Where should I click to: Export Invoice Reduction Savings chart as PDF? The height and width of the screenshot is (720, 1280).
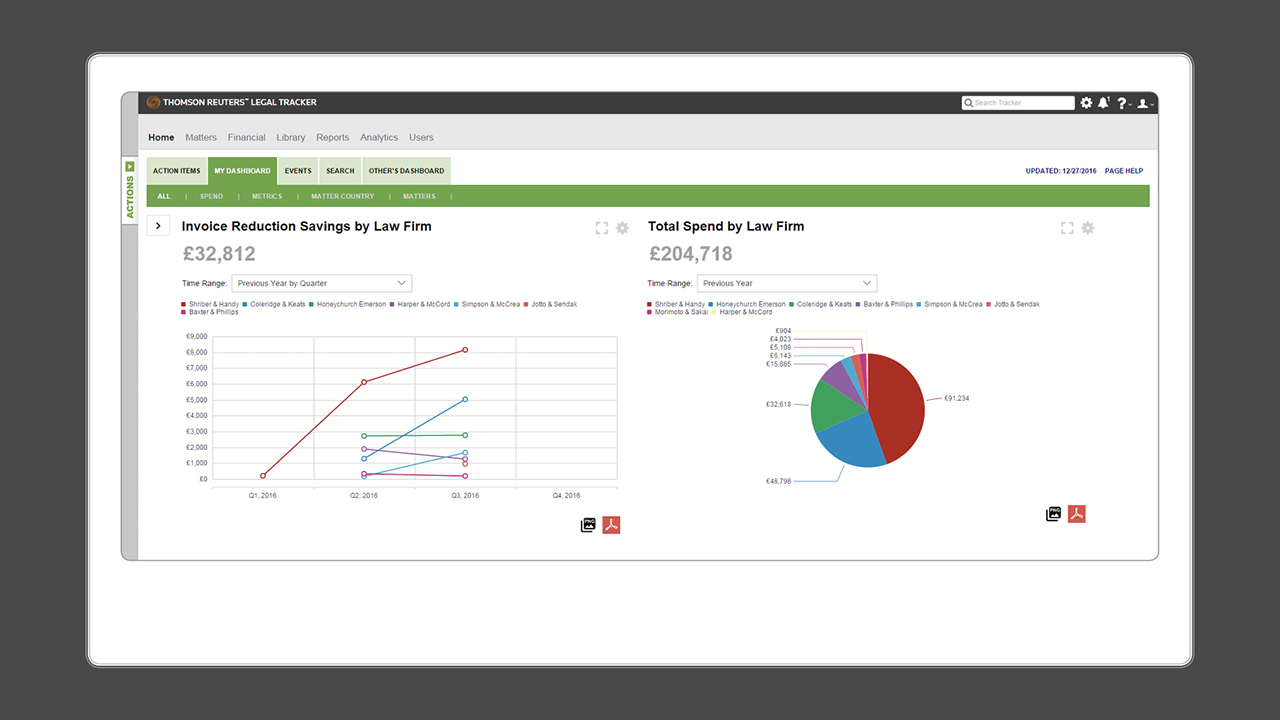coord(611,524)
